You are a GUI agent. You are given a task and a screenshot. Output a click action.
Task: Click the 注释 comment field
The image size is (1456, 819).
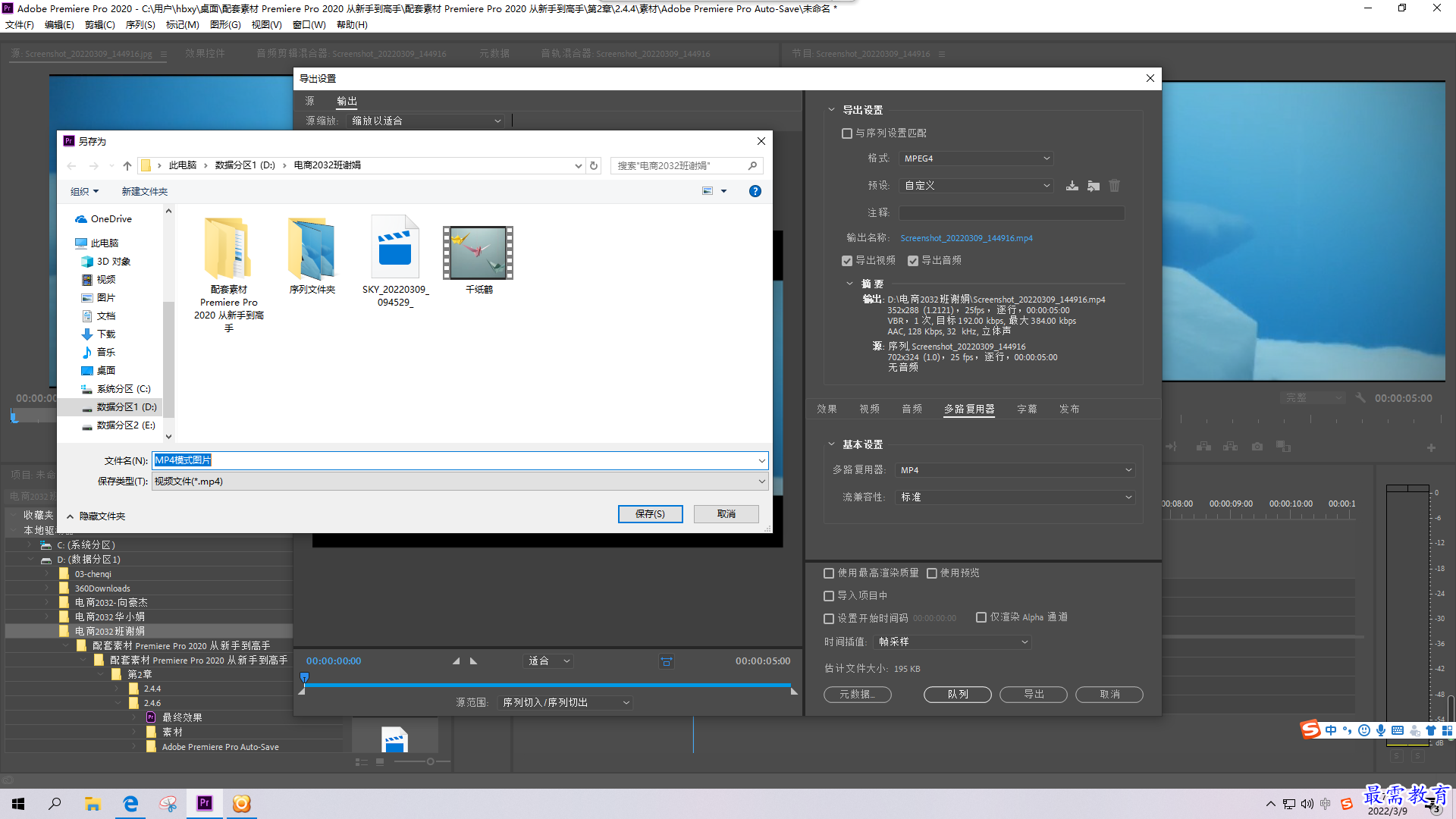coord(1011,213)
